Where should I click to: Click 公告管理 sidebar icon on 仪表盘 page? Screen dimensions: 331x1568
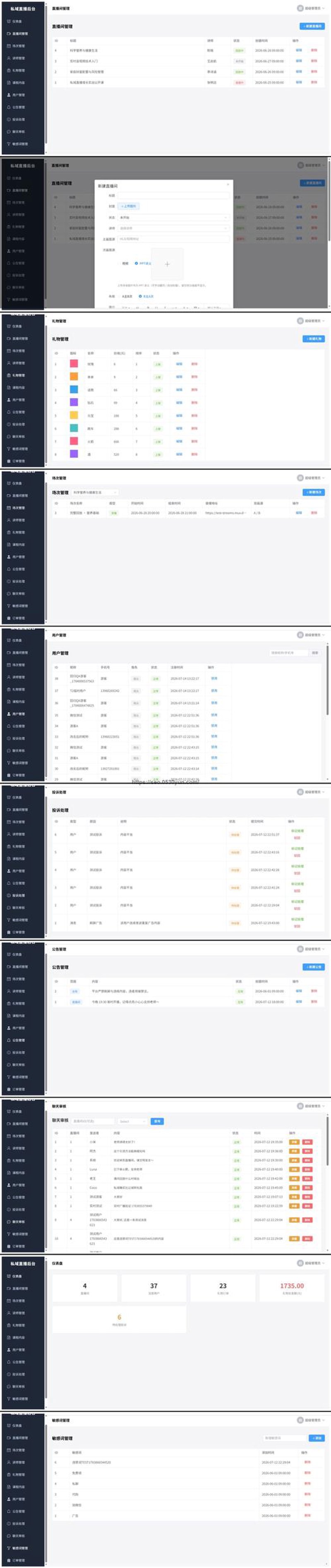[x=9, y=1362]
